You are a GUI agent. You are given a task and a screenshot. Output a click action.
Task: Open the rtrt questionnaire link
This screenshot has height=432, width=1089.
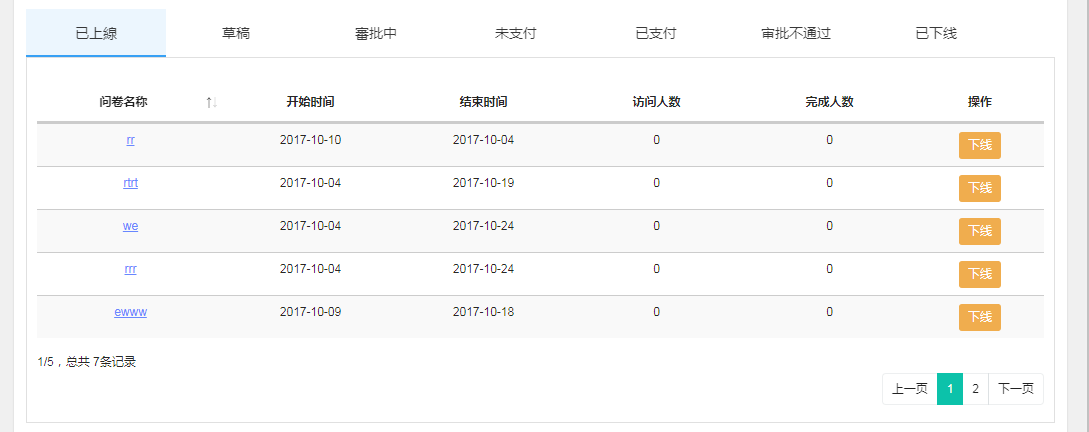[131, 183]
